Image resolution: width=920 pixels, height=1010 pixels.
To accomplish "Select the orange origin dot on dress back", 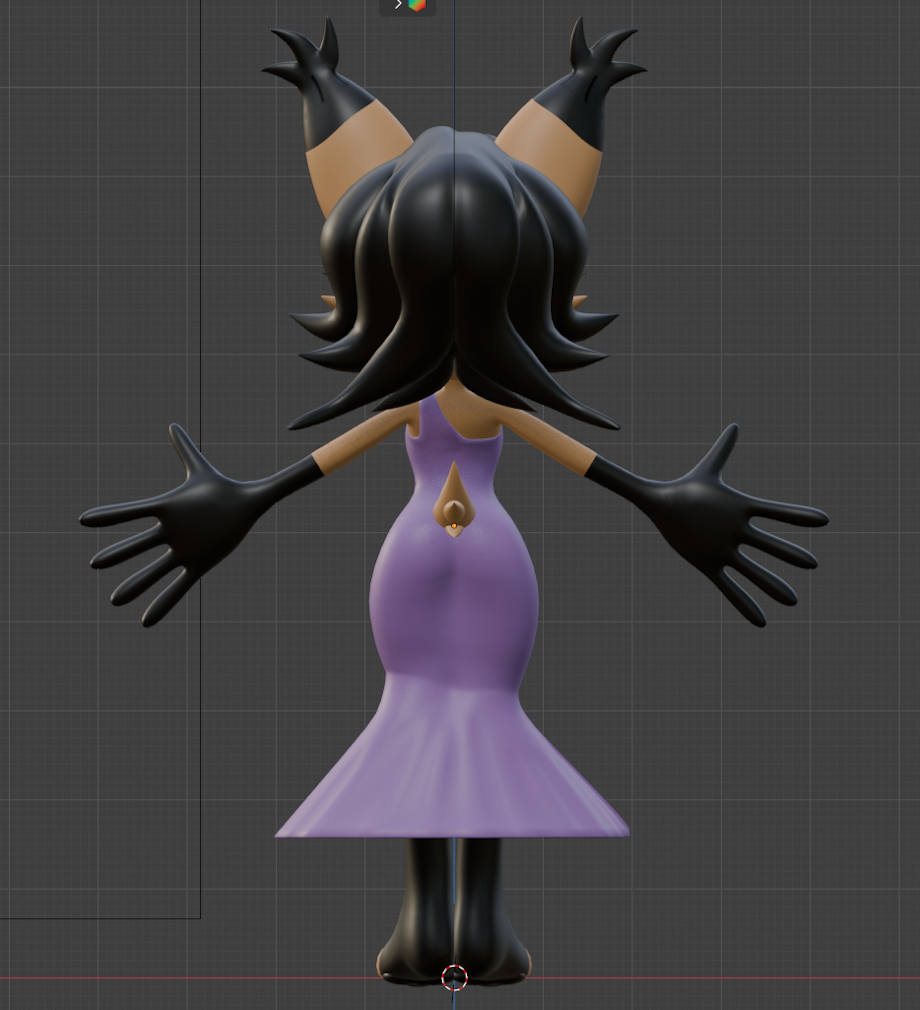I will click(454, 525).
